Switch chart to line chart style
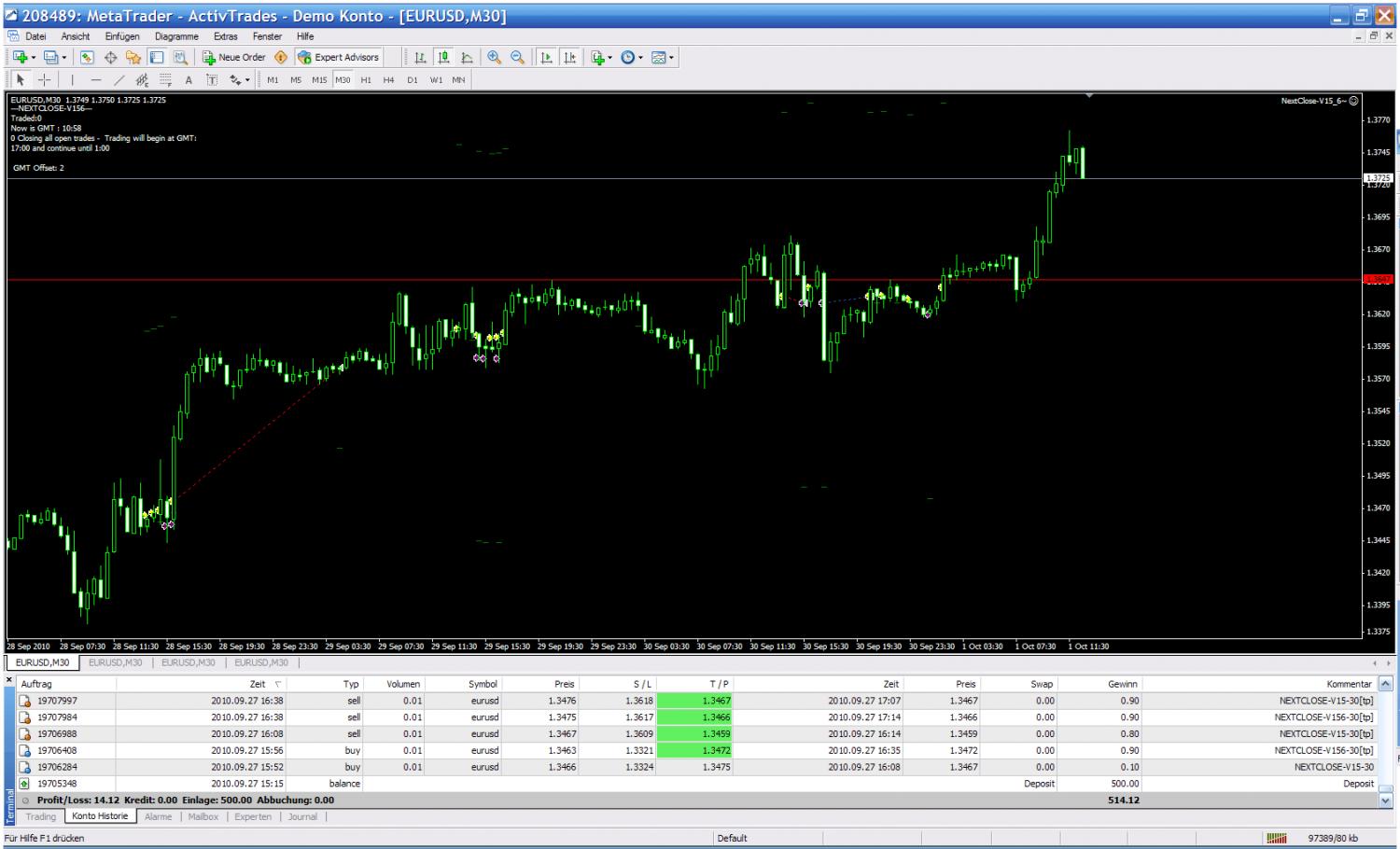This screenshot has width=1400, height=849. [x=467, y=57]
